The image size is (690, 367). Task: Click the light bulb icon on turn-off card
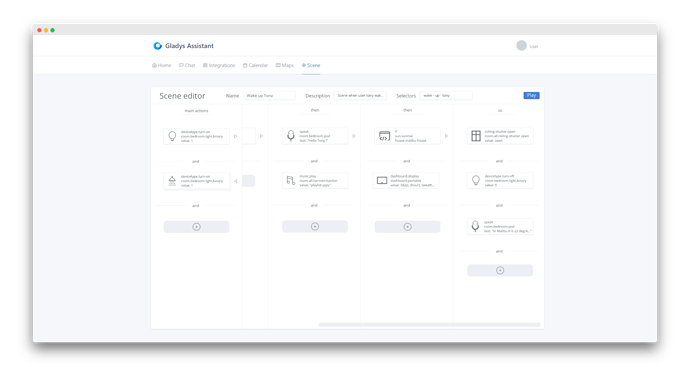pyautogui.click(x=476, y=180)
